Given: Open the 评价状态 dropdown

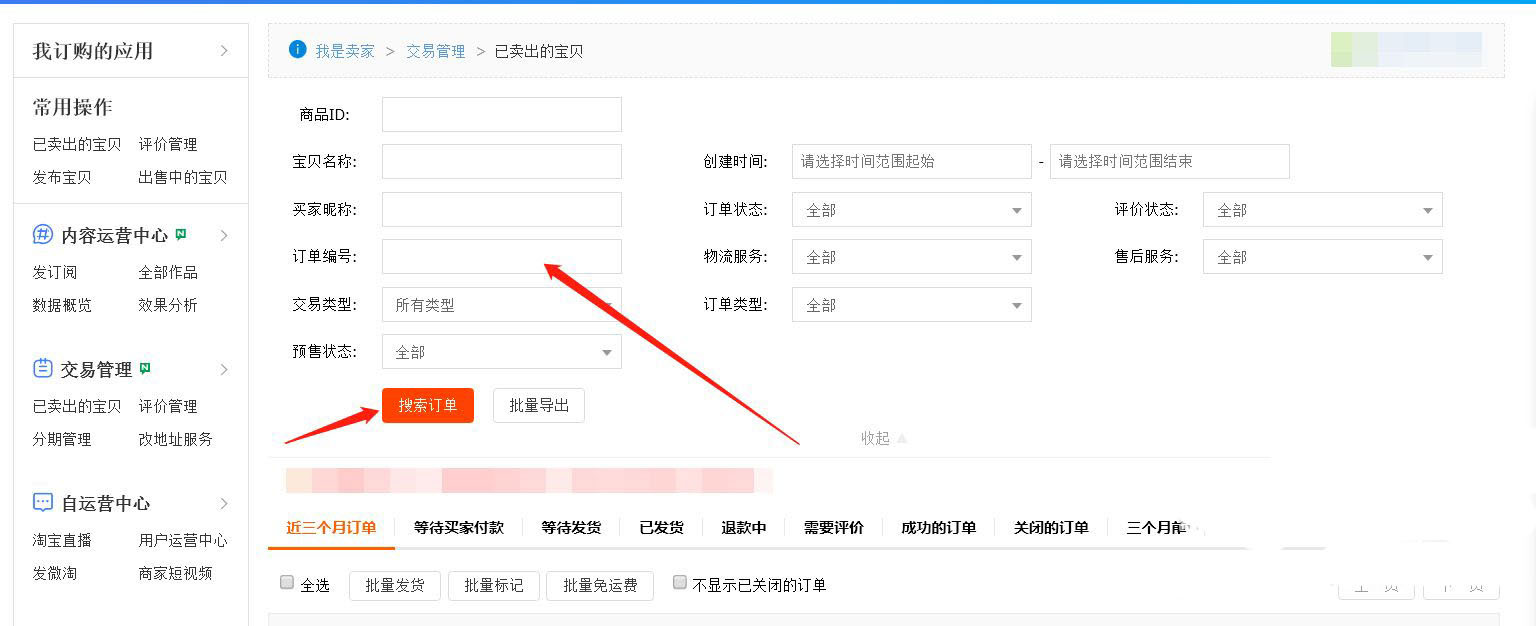Looking at the screenshot, I should tap(1323, 210).
